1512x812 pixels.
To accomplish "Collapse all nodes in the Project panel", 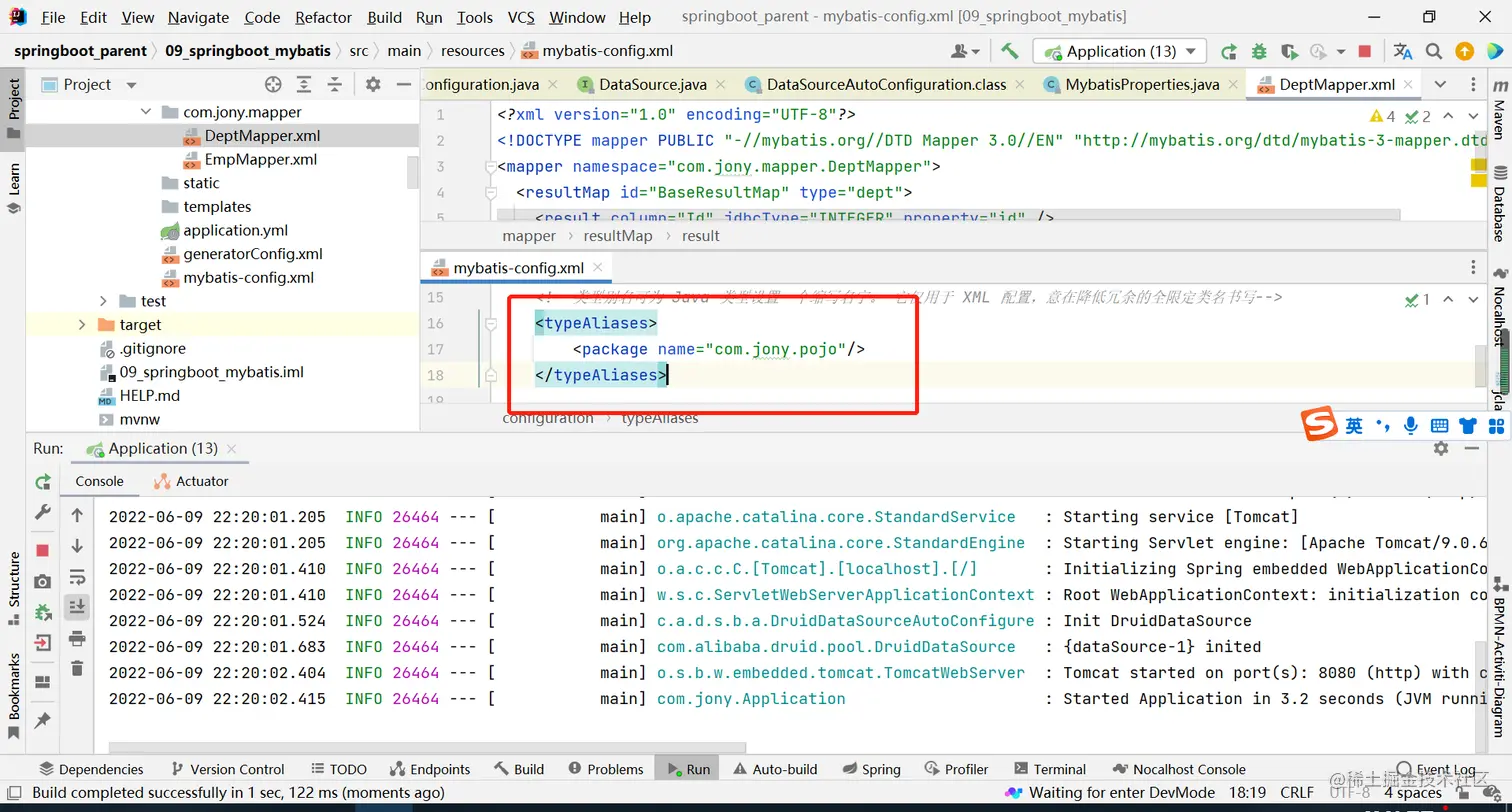I will pos(335,85).
